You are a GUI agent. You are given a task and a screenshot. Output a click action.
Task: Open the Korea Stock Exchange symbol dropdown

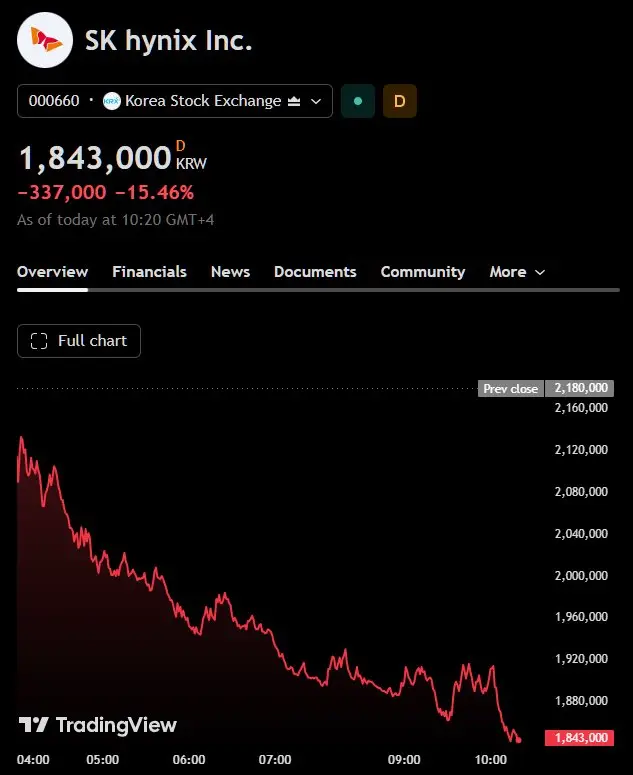click(175, 101)
